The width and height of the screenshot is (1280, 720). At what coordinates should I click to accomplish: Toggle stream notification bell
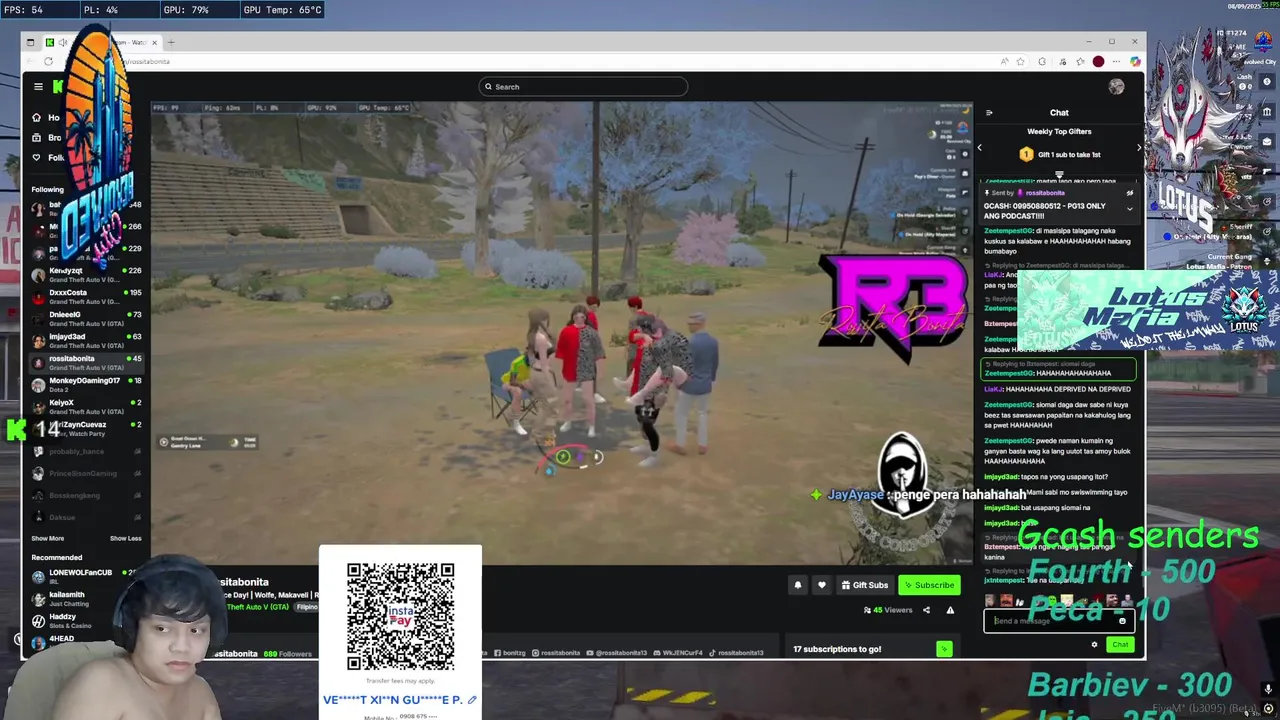(798, 585)
